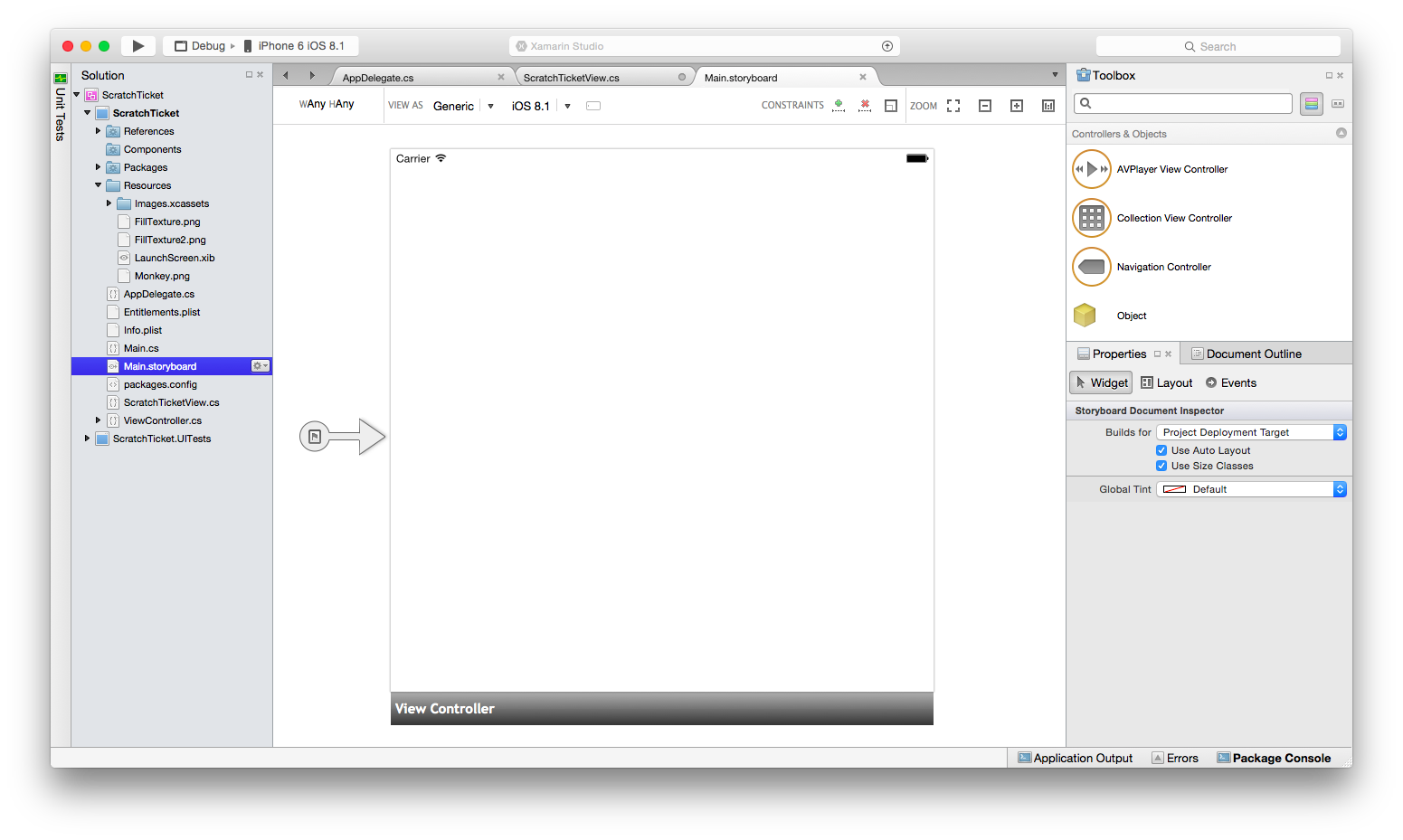1403x840 pixels.
Task: Disable the Use Auto Layout checkbox
Action: (1161, 449)
